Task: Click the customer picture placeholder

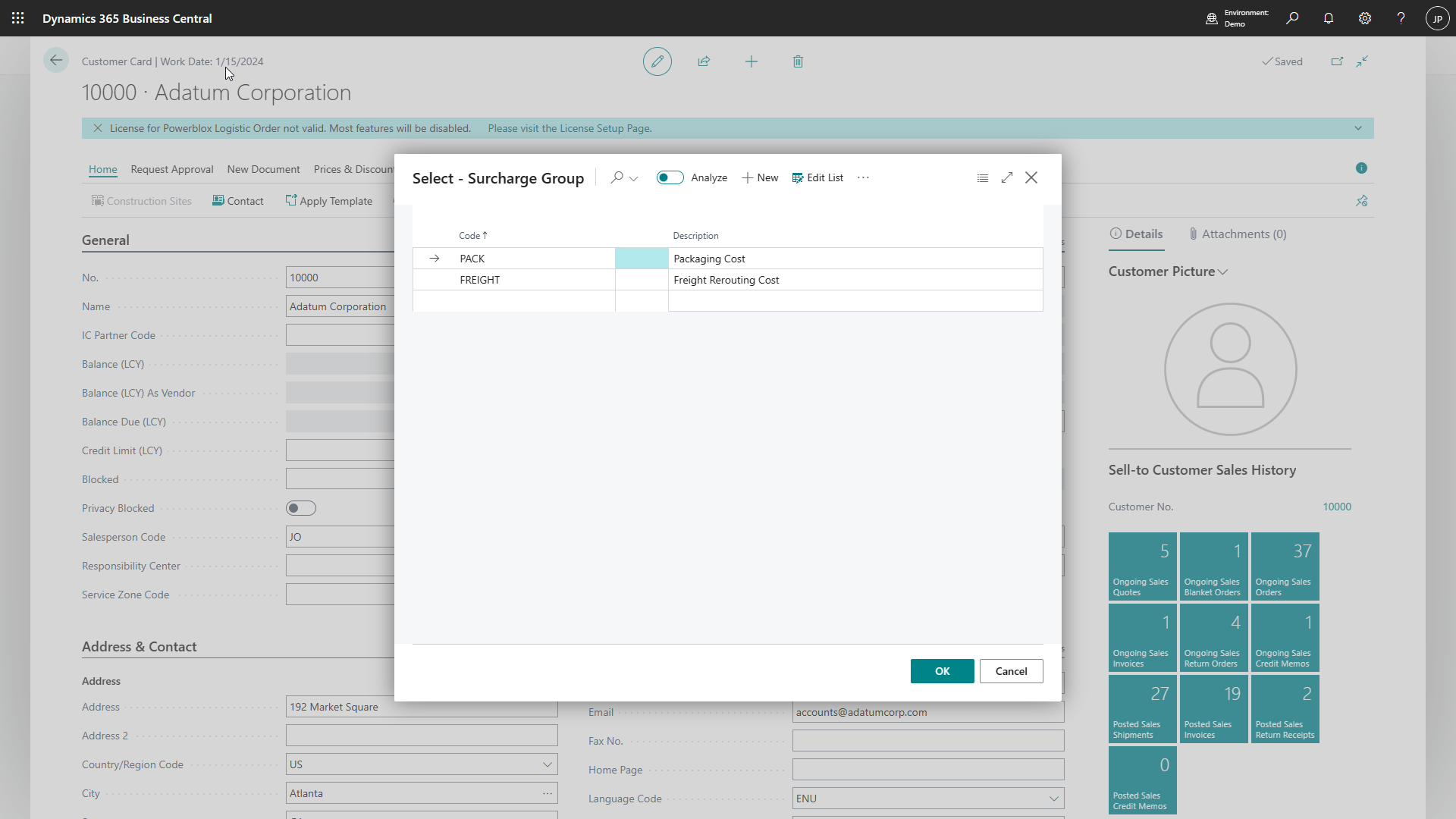Action: point(1230,369)
